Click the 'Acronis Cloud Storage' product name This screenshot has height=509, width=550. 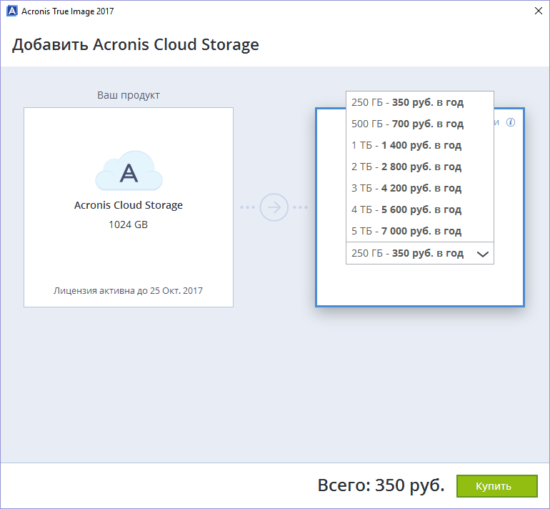pos(128,205)
